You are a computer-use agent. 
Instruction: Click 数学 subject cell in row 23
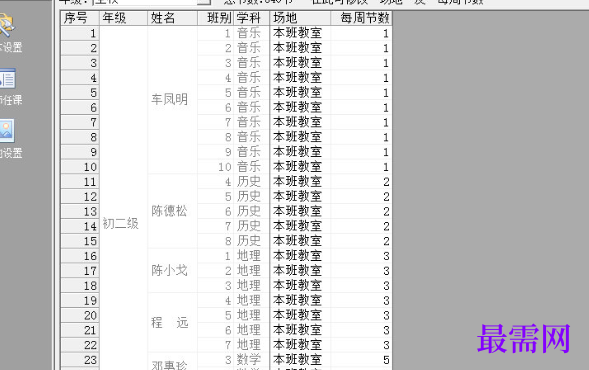pos(252,360)
